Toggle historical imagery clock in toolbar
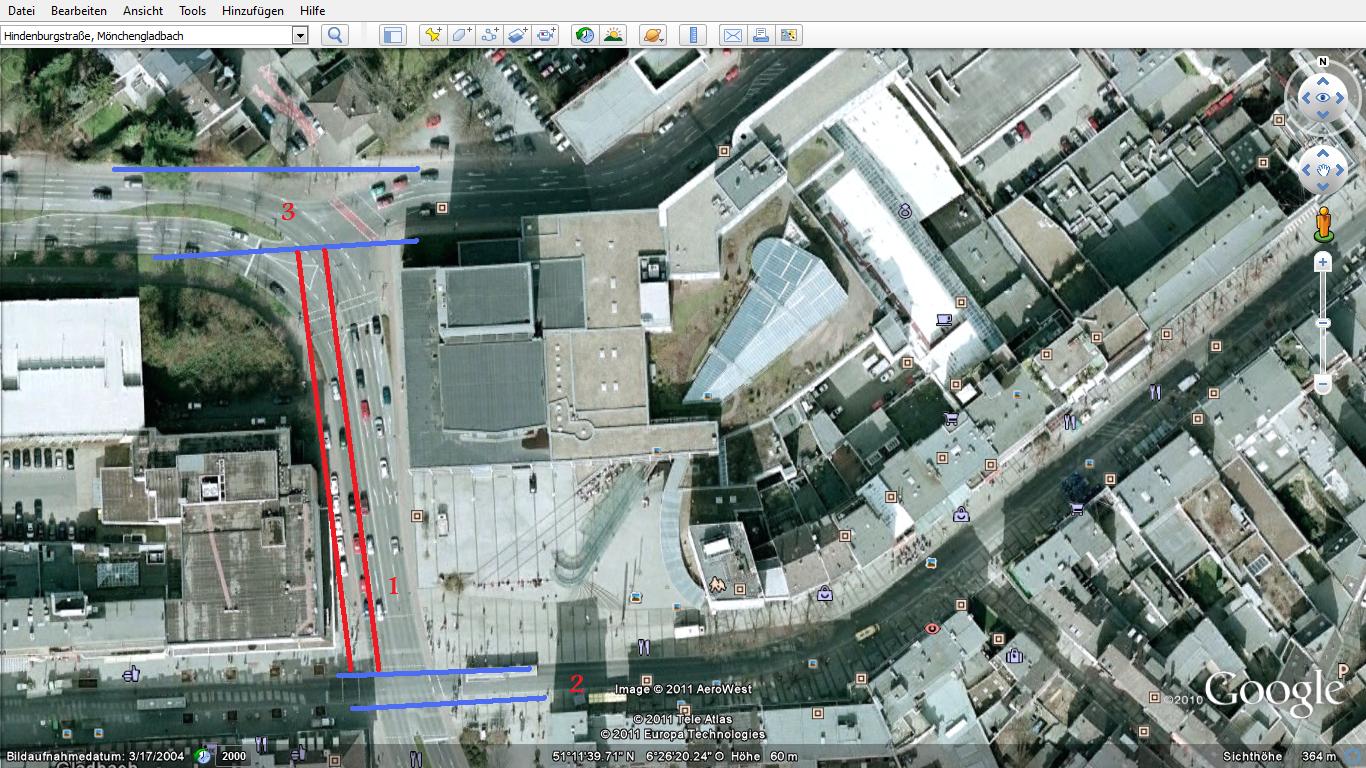This screenshot has height=768, width=1366. (585, 35)
